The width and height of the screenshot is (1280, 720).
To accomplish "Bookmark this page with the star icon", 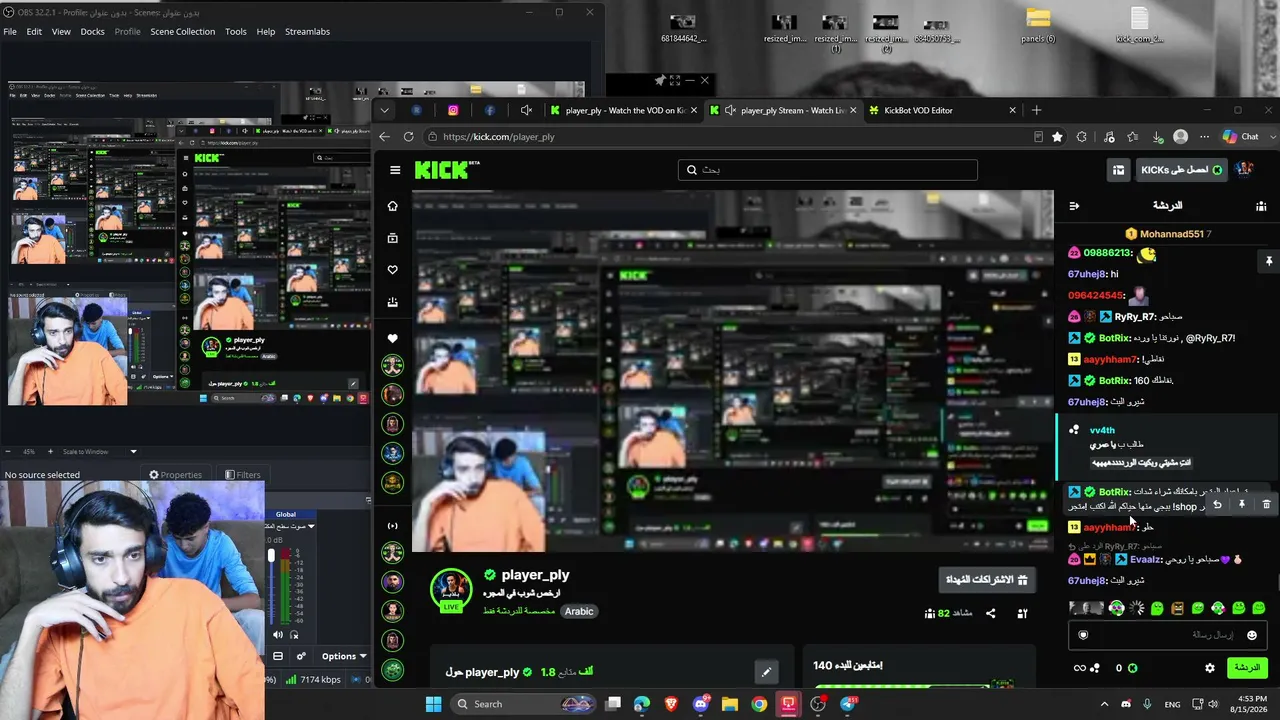I will [x=1057, y=137].
